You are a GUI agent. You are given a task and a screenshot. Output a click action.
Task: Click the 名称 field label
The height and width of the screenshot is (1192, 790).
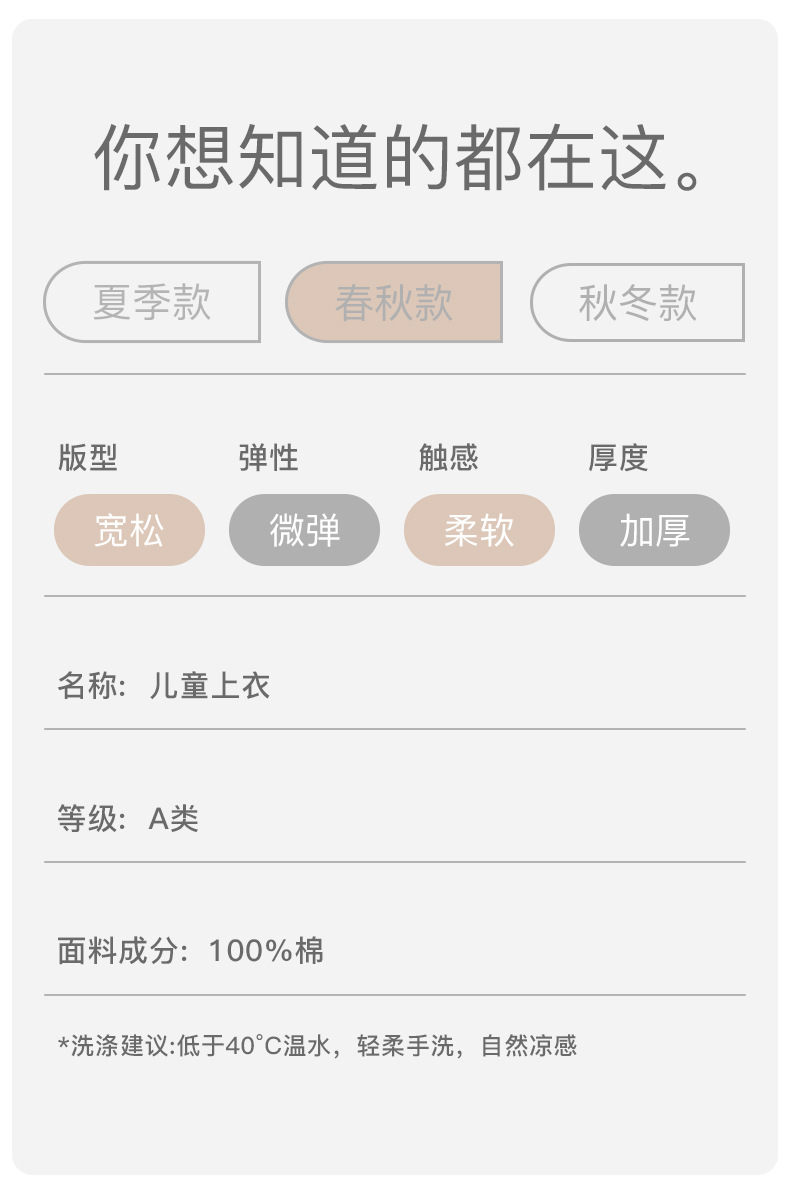pyautogui.click(x=88, y=686)
